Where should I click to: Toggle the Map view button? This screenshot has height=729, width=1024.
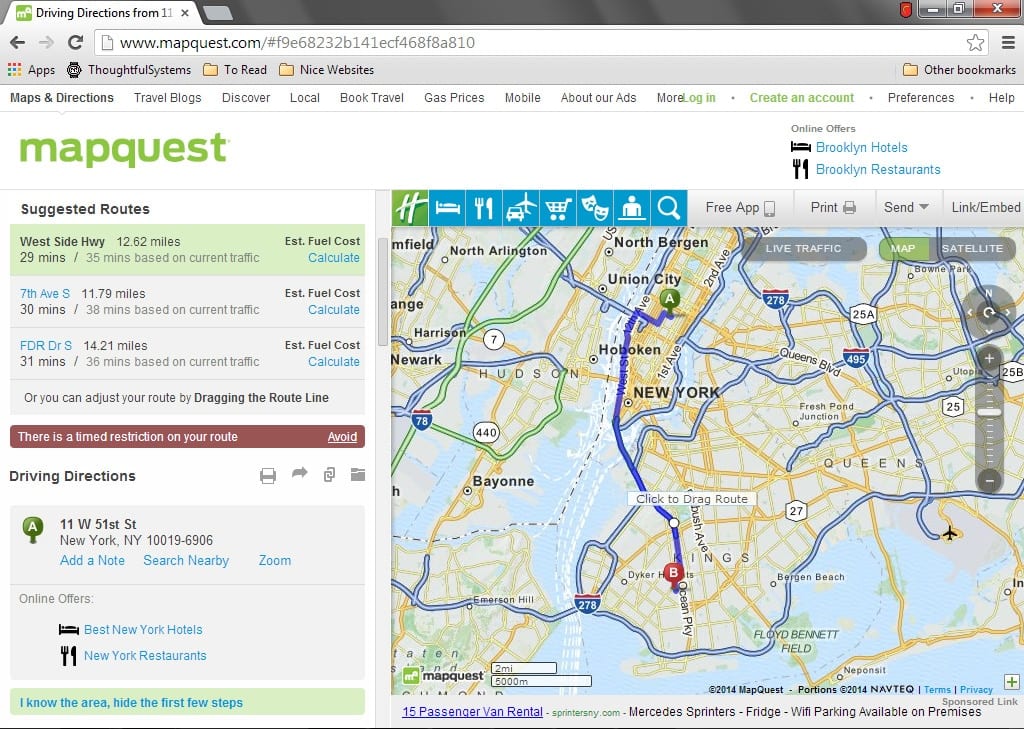pyautogui.click(x=903, y=248)
